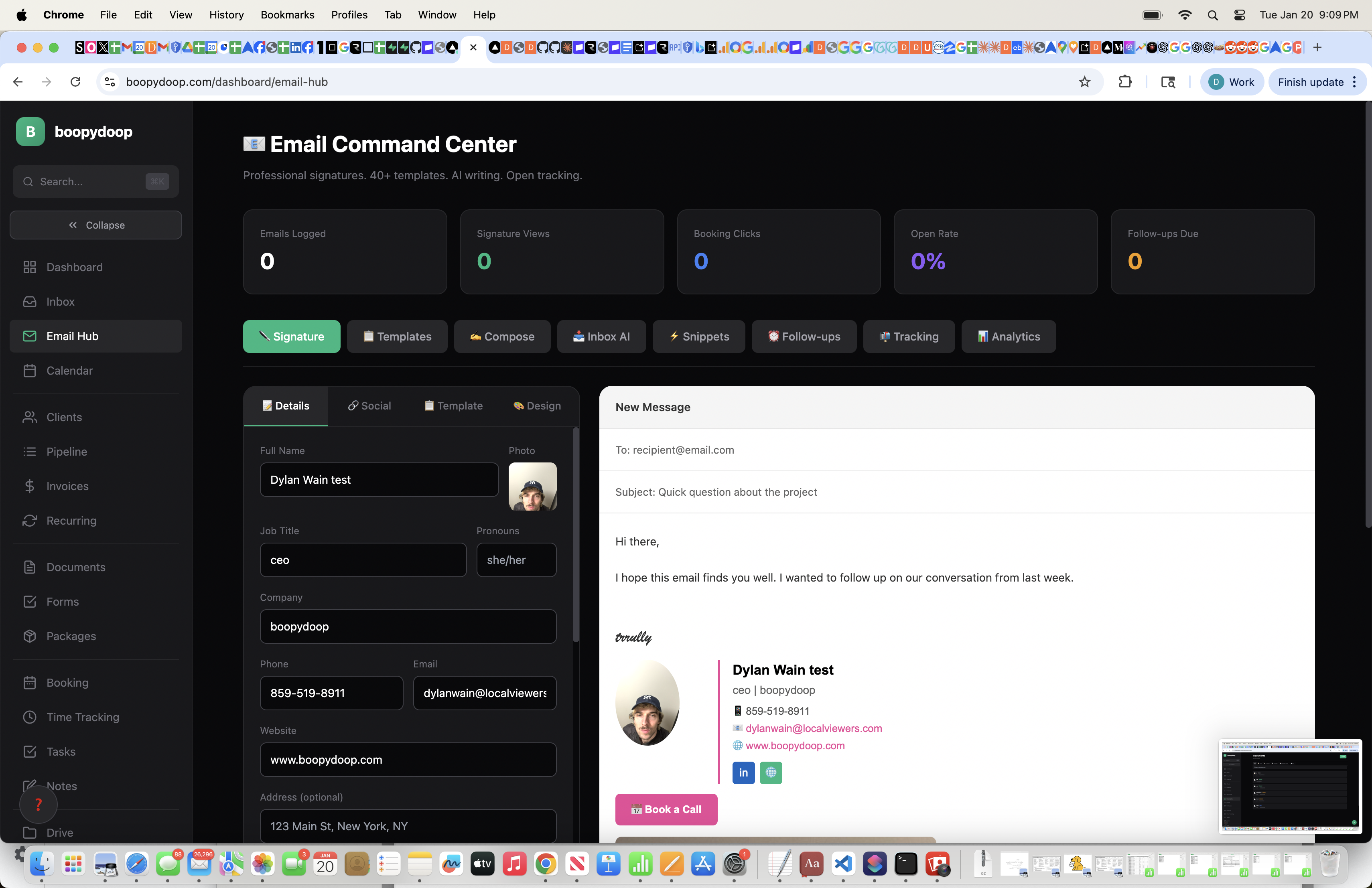Open the Compose tool
Viewport: 1372px width, 888px height.
click(x=502, y=337)
